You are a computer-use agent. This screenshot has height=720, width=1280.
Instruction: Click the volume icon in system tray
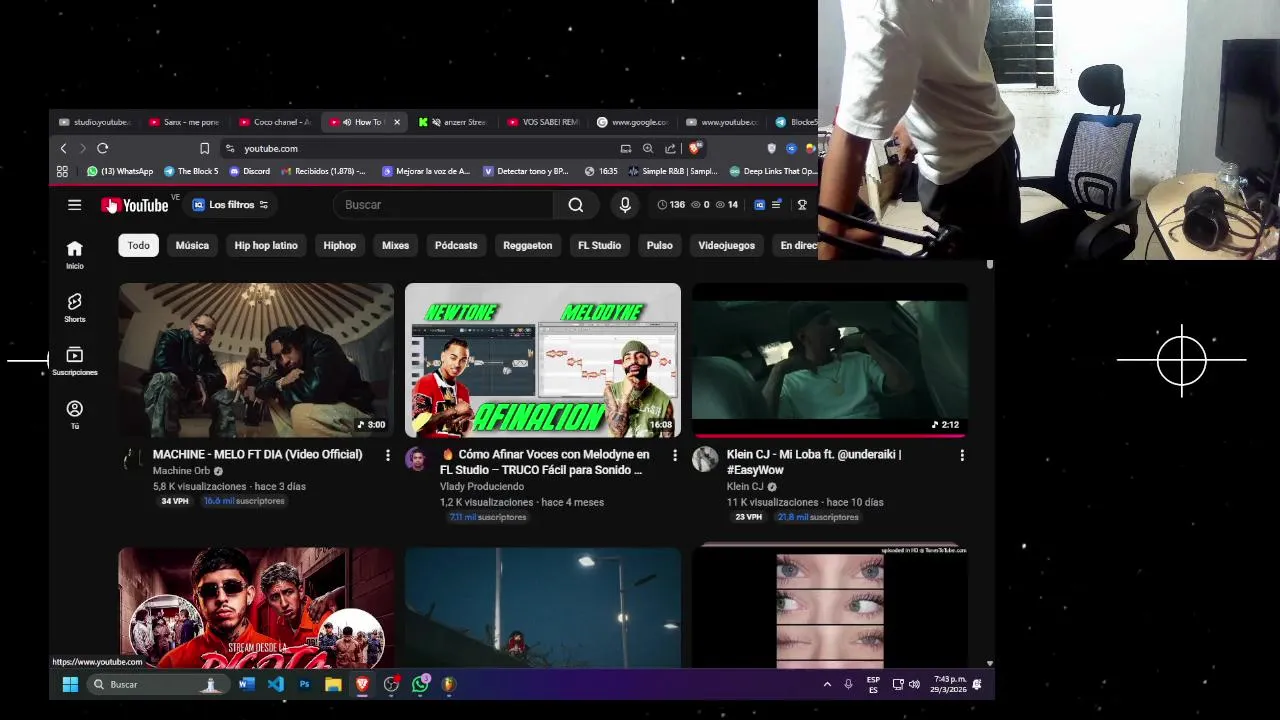point(914,684)
